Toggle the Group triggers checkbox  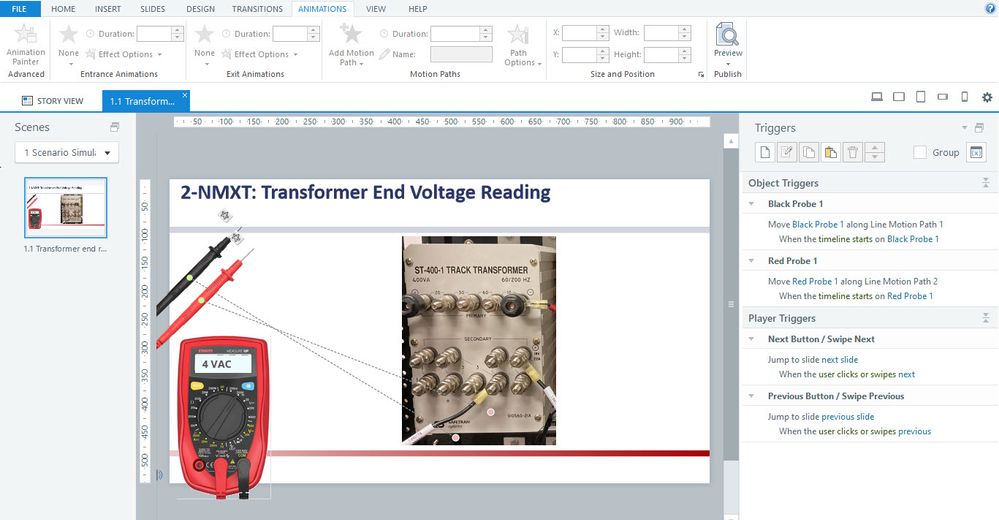coord(919,152)
